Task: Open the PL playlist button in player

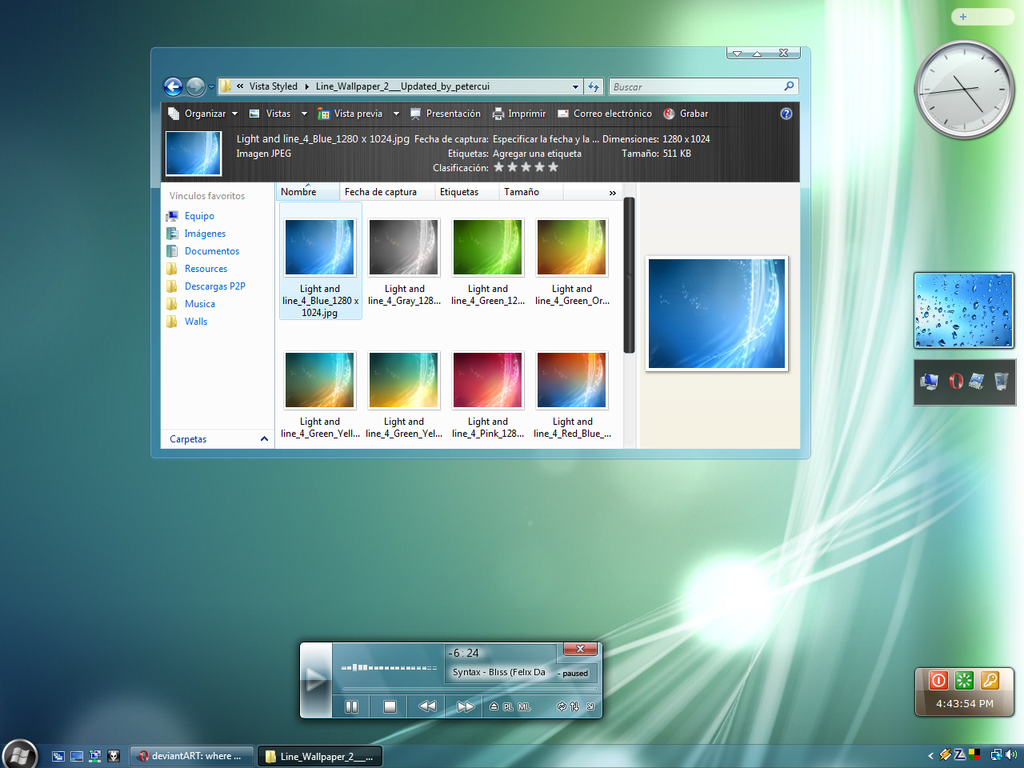Action: point(508,707)
